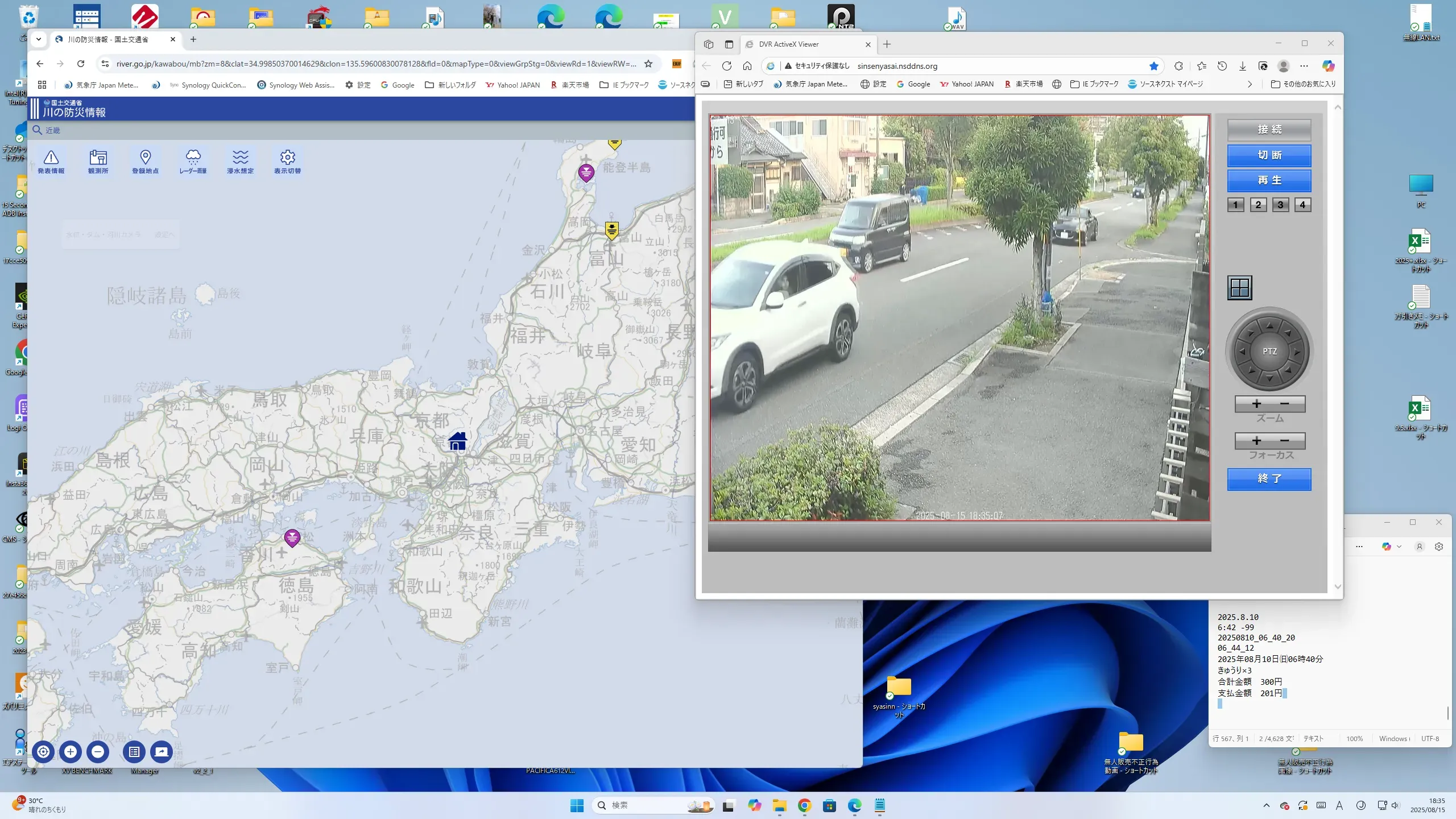The width and height of the screenshot is (1456, 819).
Task: Expand the tab search chevron in Chrome
Action: pos(38,39)
